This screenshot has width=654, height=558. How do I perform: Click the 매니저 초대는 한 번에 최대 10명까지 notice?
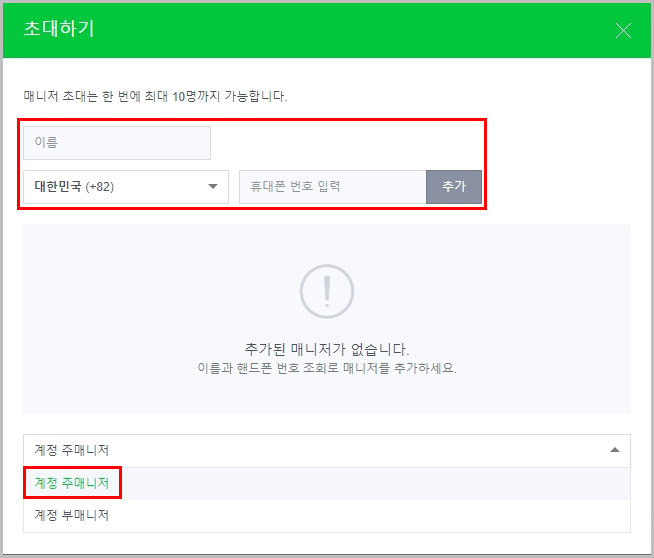click(x=155, y=96)
